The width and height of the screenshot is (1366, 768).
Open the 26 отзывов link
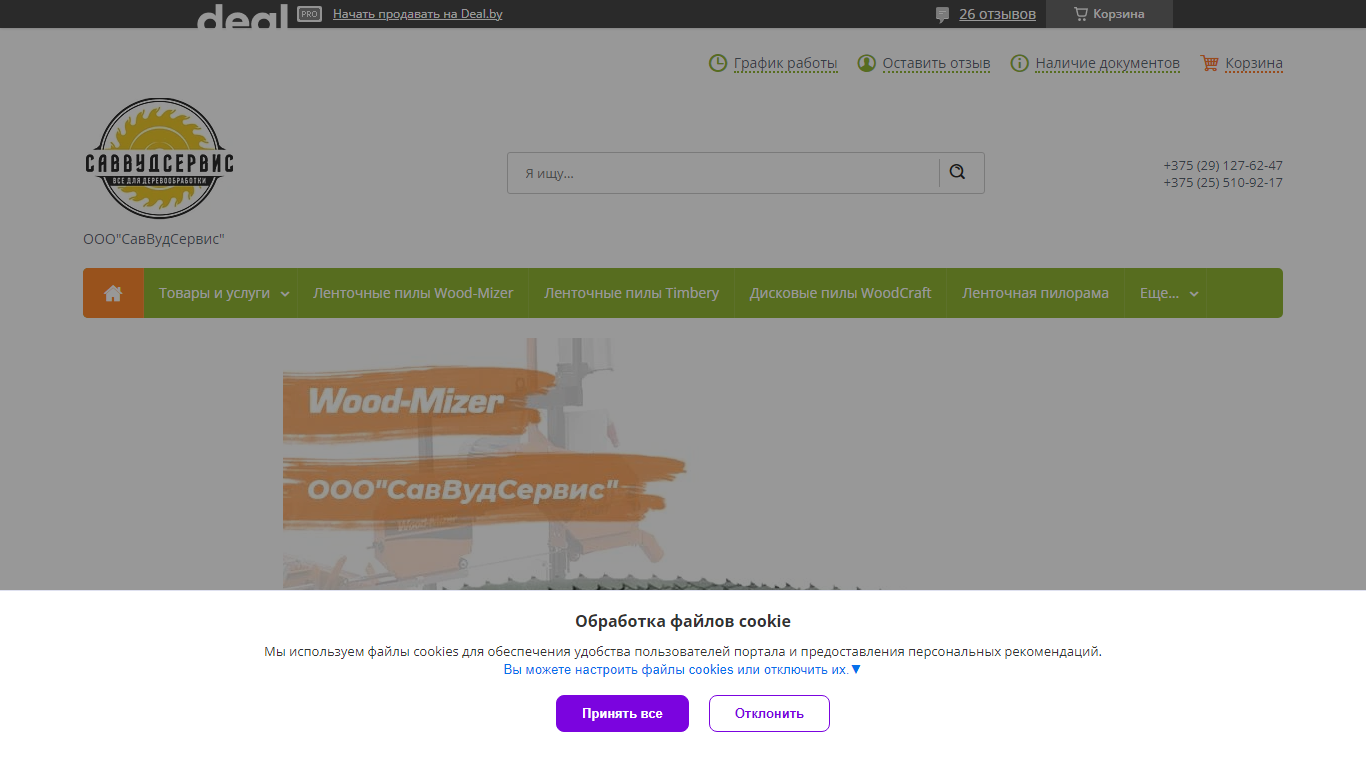997,14
